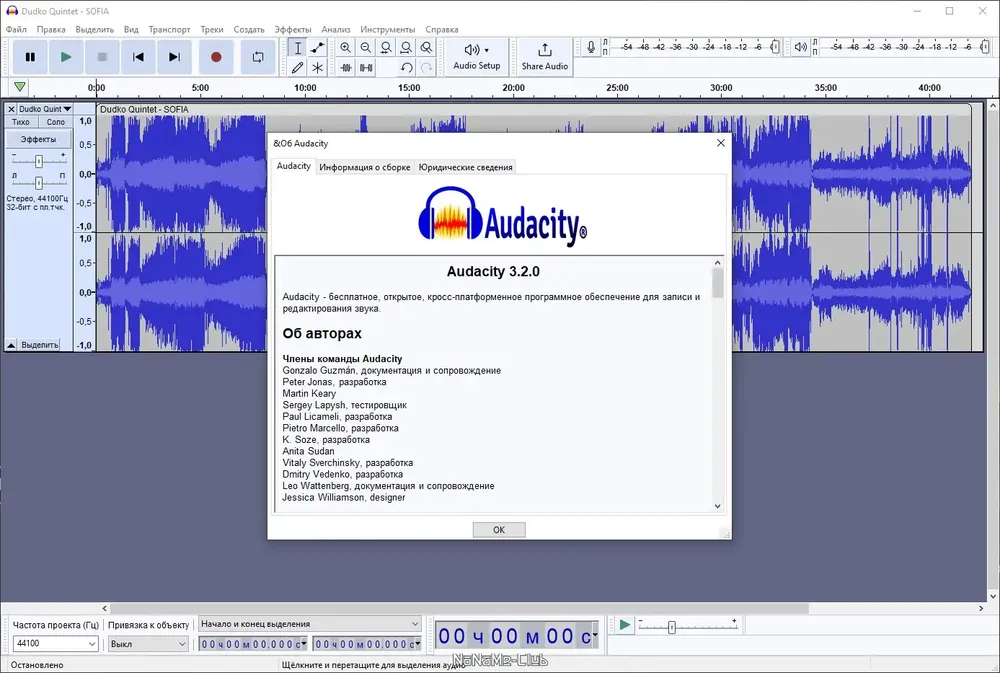Open the Эффекты menu in menu bar
The height and width of the screenshot is (673, 1000).
(x=292, y=29)
